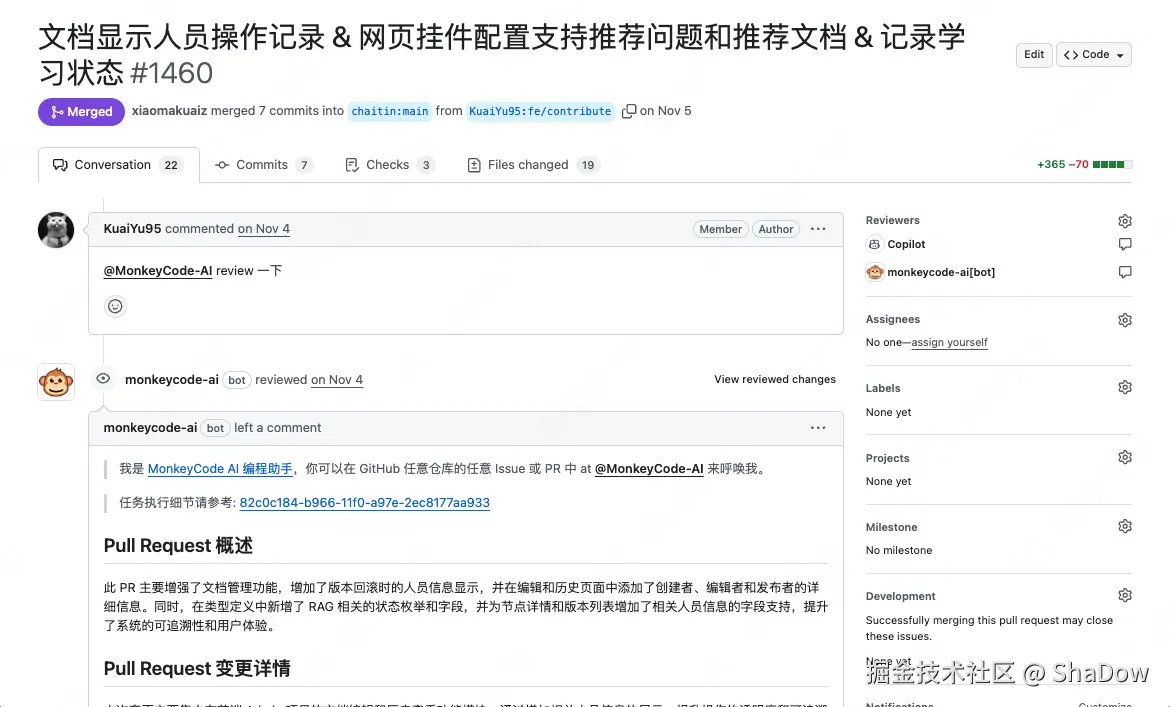Open xiaomakuaiz user profile link
Image resolution: width=1170 pixels, height=707 pixels.
[169, 110]
